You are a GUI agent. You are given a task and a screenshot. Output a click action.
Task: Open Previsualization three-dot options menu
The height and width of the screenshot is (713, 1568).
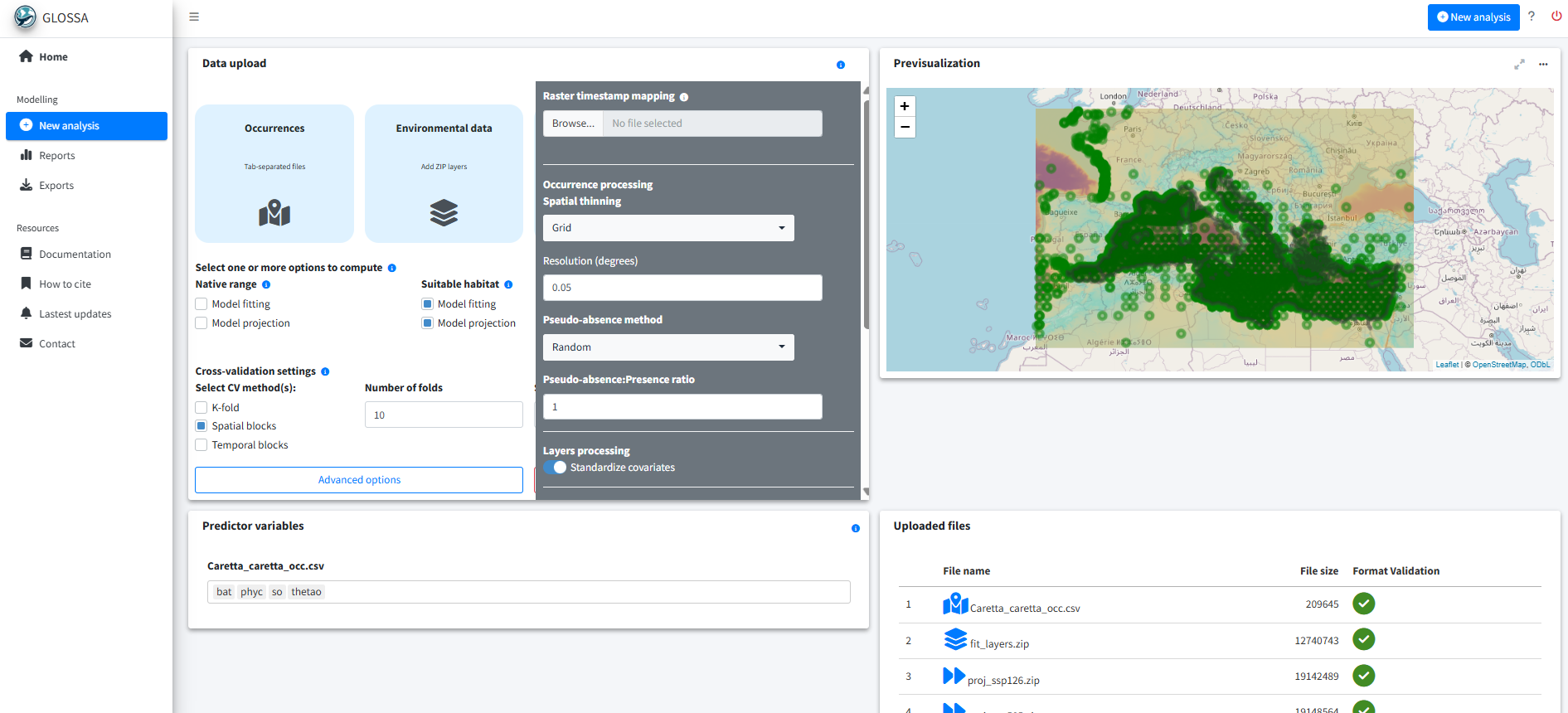pyautogui.click(x=1543, y=64)
